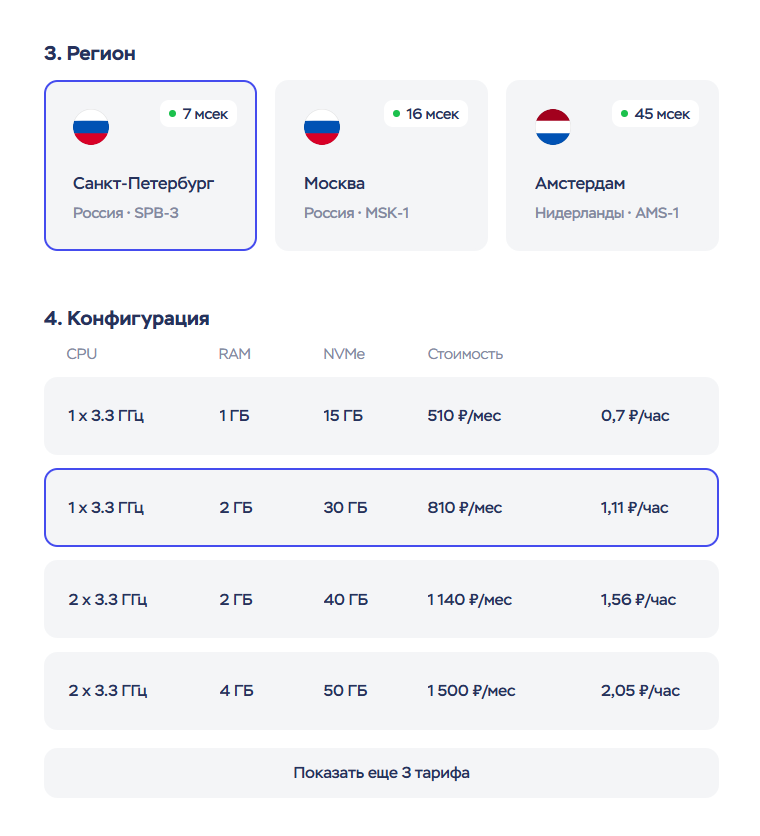Select the 1 500 ₽/мес configuration
The height and width of the screenshot is (836, 760).
(x=381, y=691)
